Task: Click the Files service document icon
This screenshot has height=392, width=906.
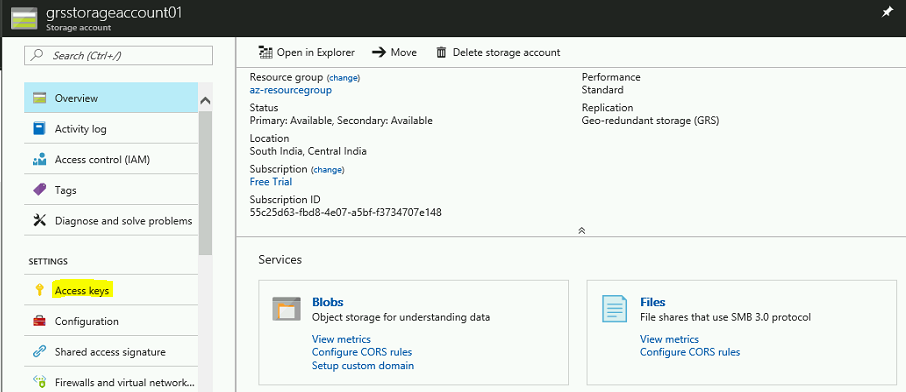Action: coord(614,309)
